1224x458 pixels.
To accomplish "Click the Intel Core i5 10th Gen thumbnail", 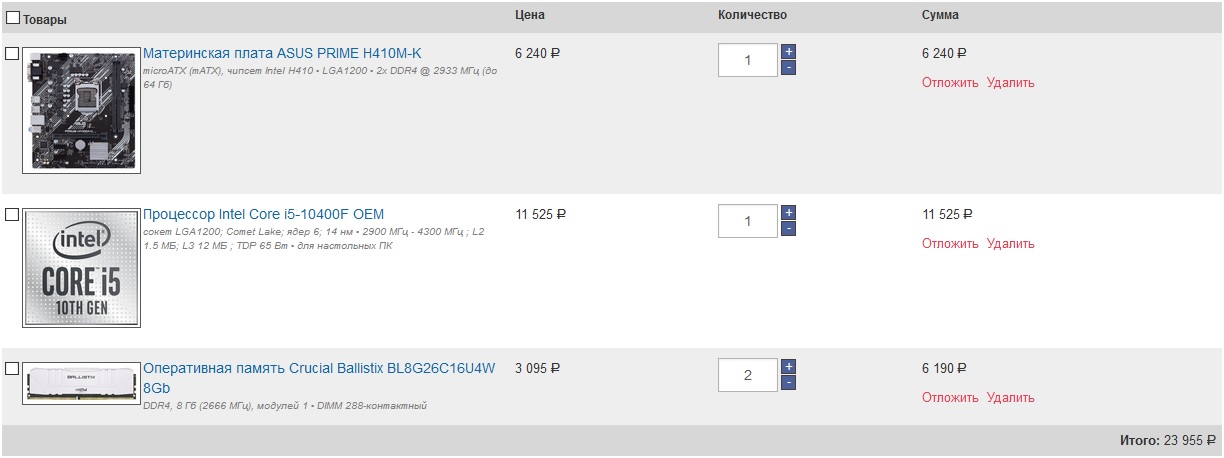I will (81, 268).
